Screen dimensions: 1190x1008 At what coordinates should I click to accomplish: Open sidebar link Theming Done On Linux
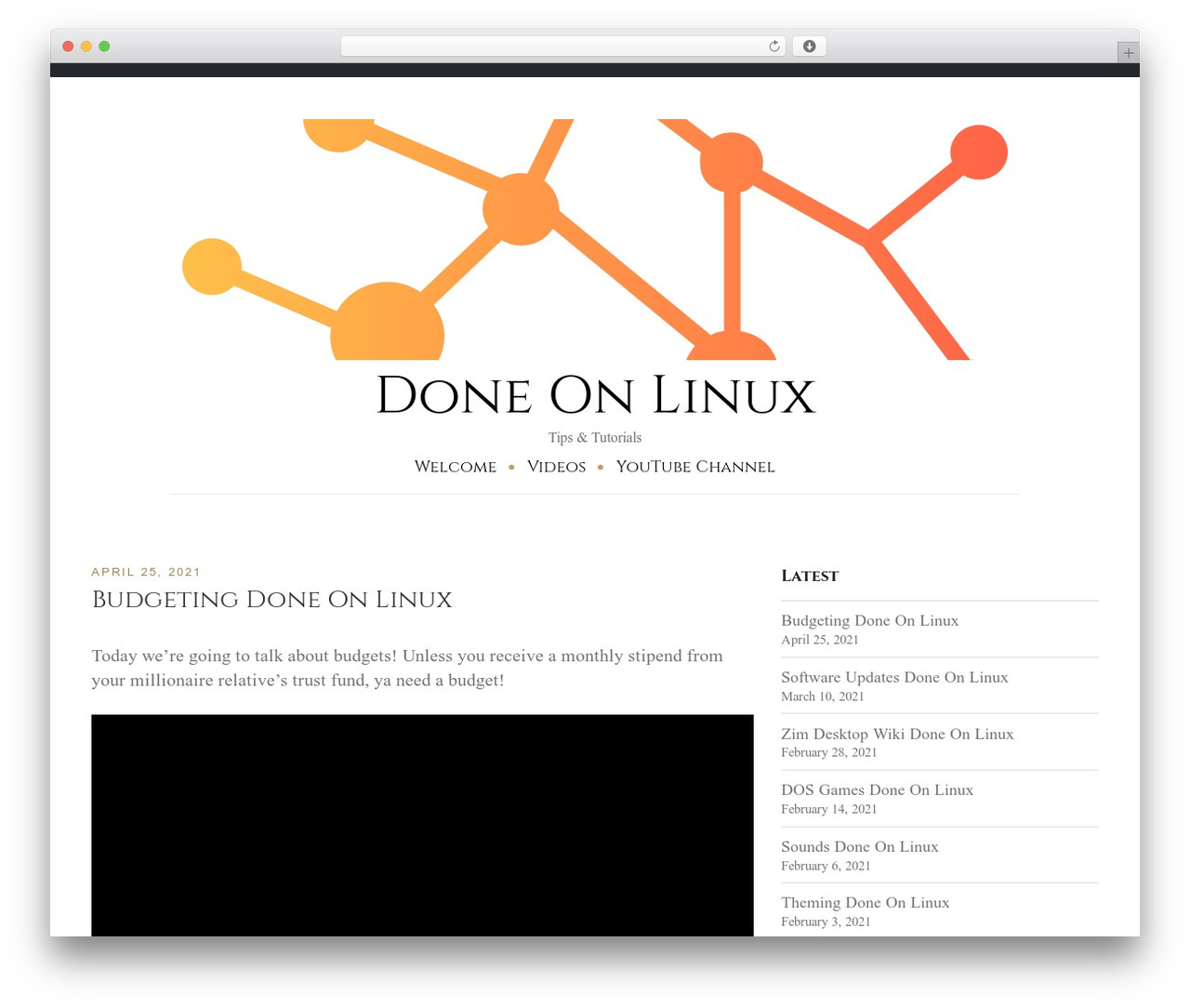click(866, 902)
